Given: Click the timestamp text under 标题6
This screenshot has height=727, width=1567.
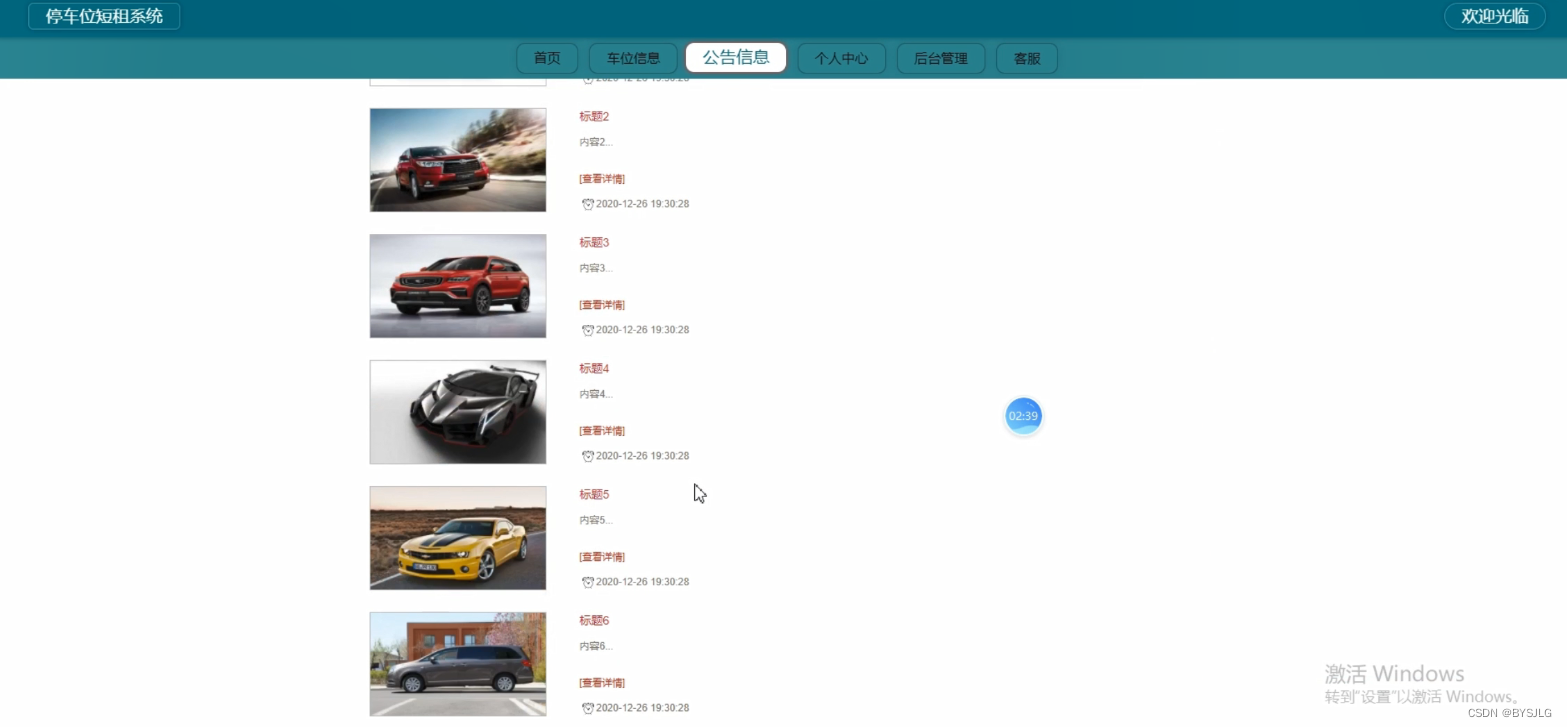Looking at the screenshot, I should [x=642, y=708].
